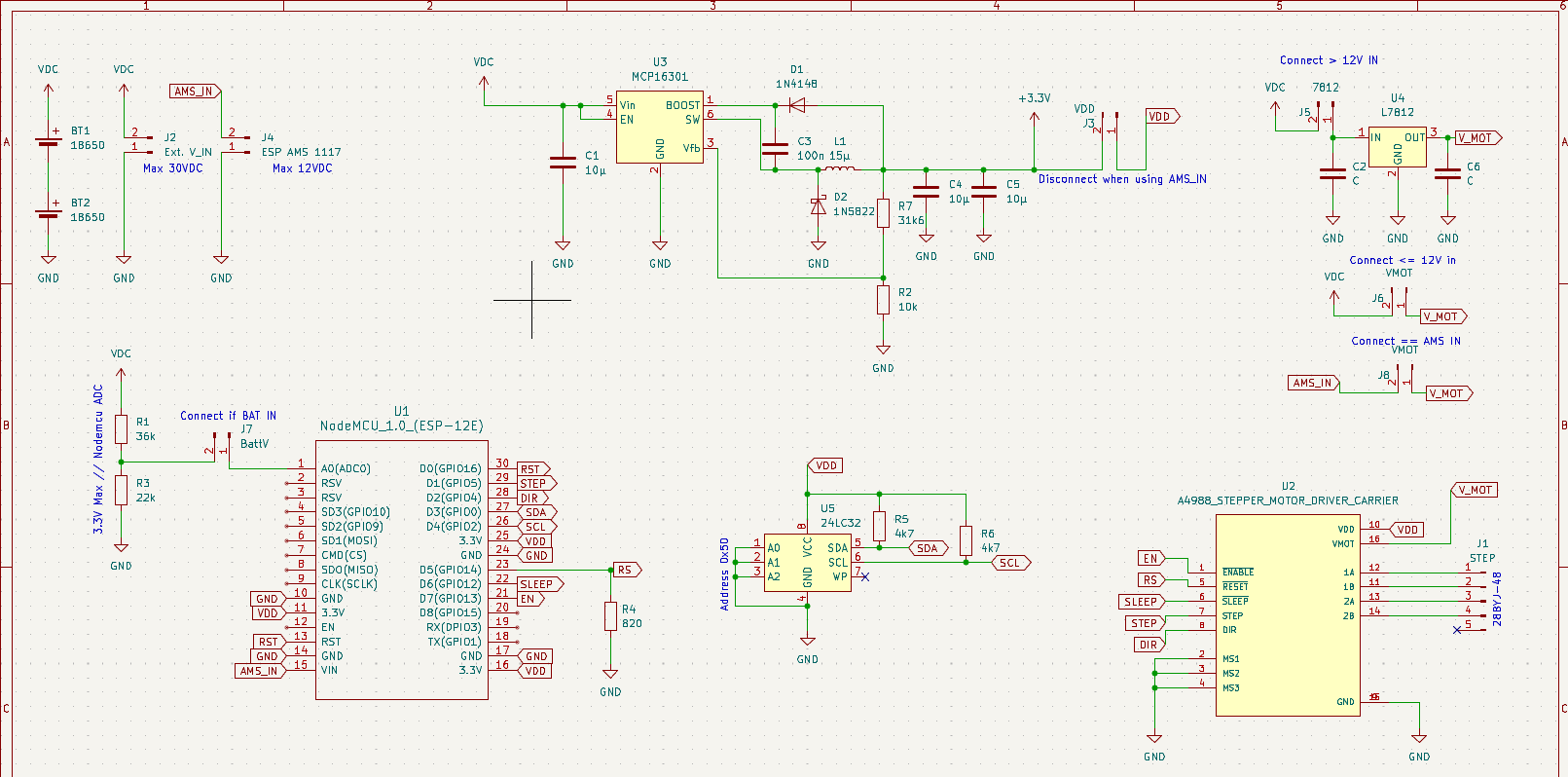Click the AMS_IN label above J4
The width and height of the screenshot is (1568, 777).
pos(195,92)
